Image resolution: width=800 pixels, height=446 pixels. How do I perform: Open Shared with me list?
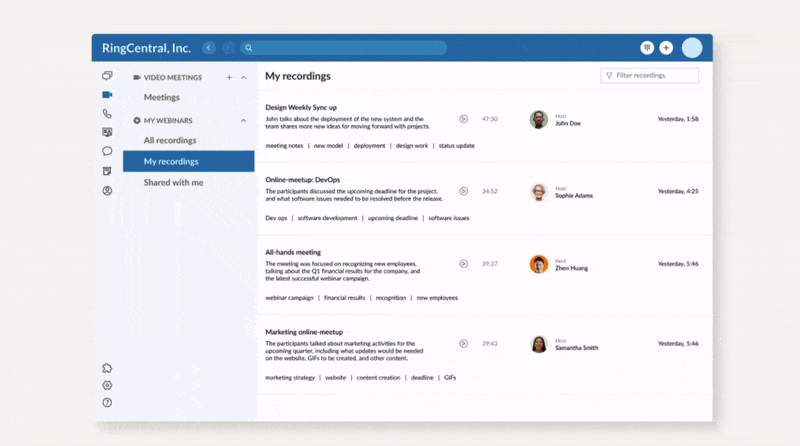click(x=173, y=182)
